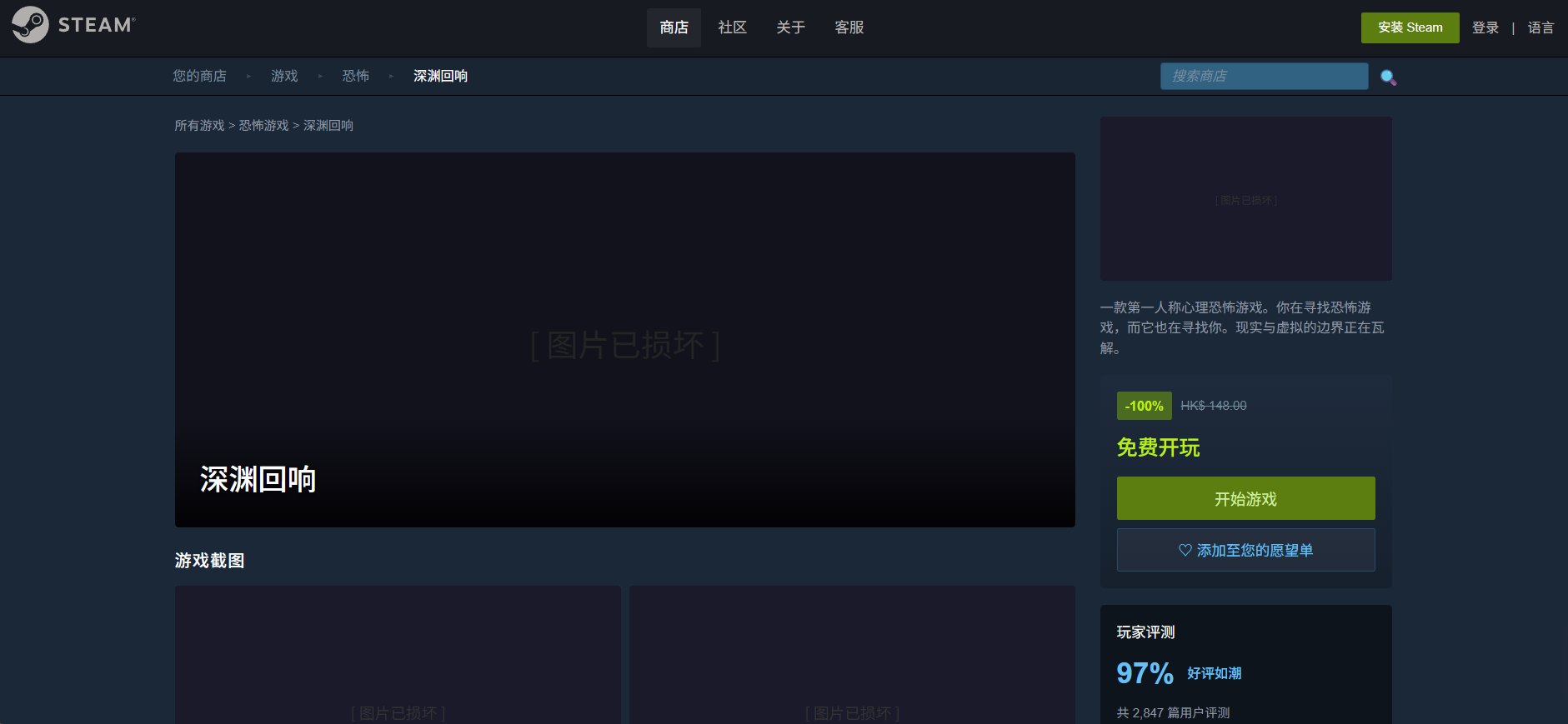The width and height of the screenshot is (1568, 724).
Task: Click heart icon on wishlist button
Action: pos(1185,550)
